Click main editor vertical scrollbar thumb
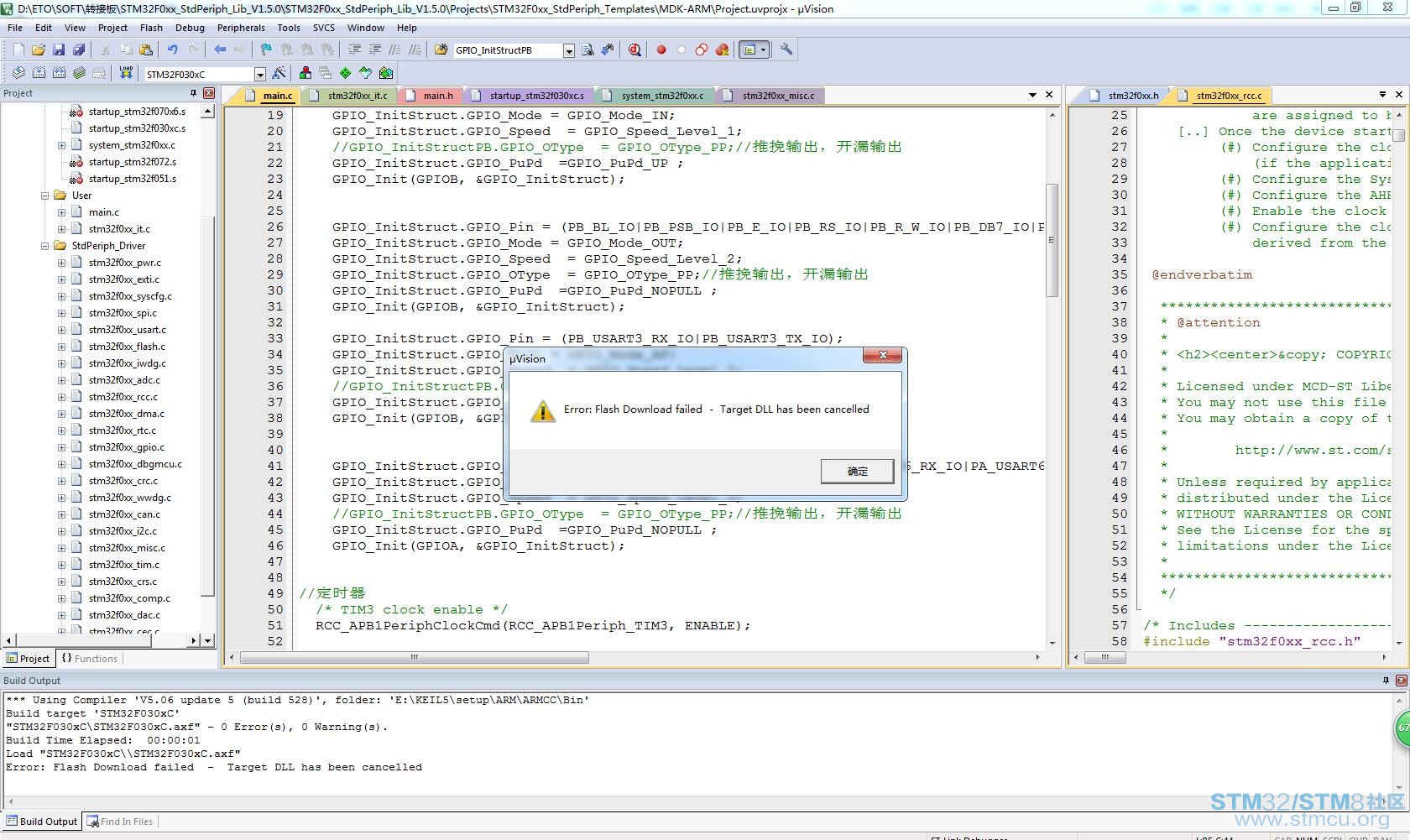This screenshot has height=840, width=1410. click(1052, 239)
